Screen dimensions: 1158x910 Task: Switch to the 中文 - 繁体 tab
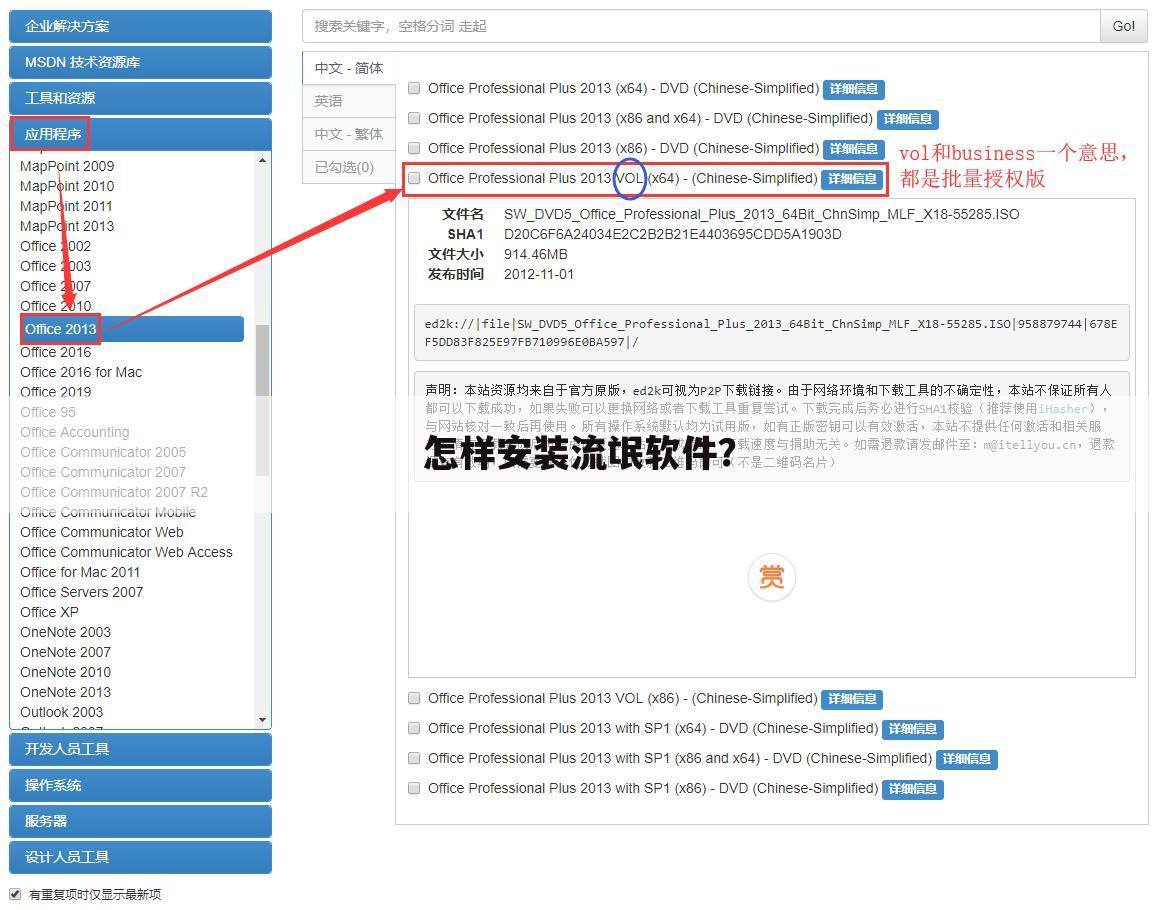(x=349, y=134)
